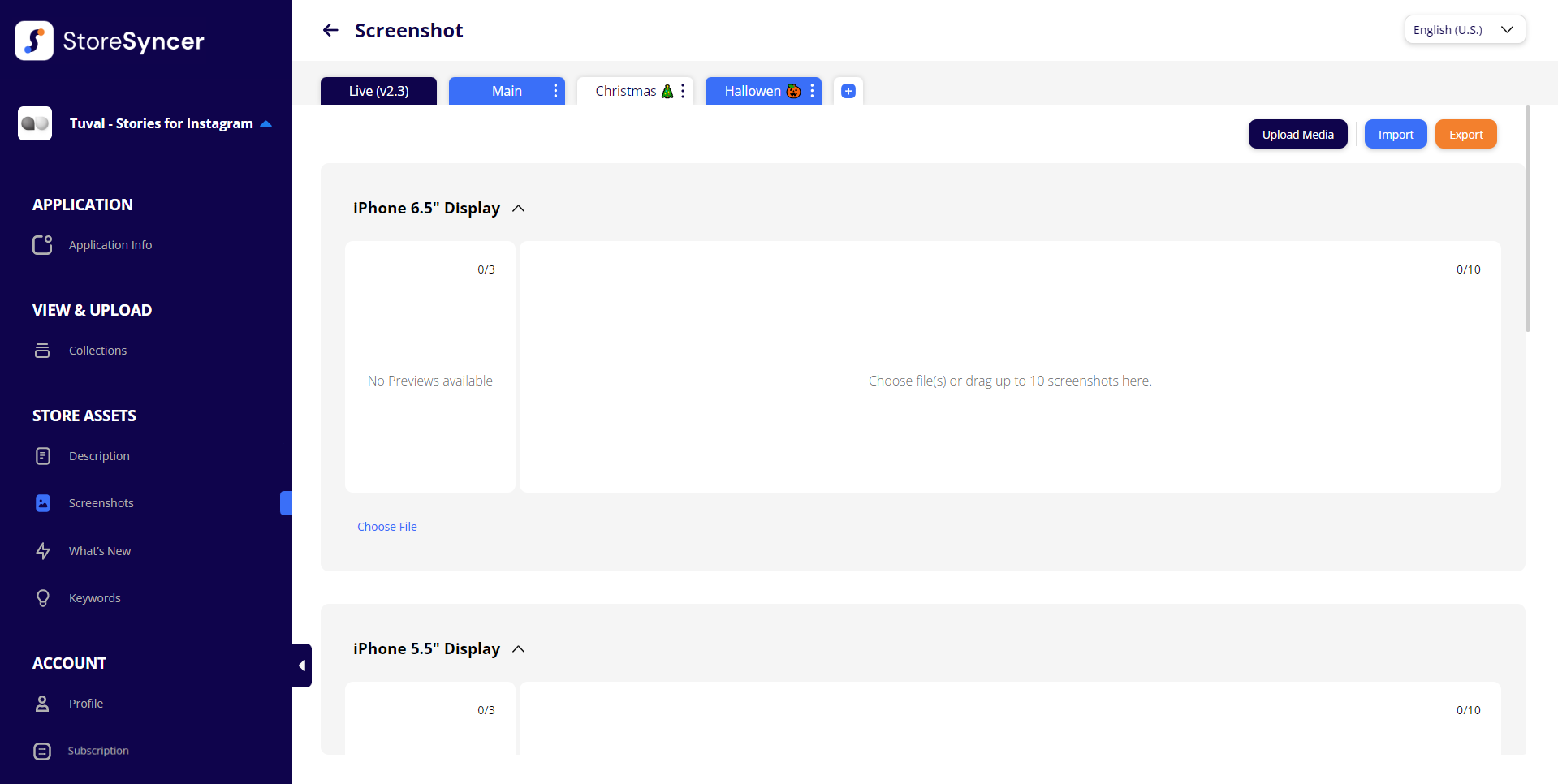
Task: Collapse the iPhone 5.5" Display section
Action: (x=519, y=649)
